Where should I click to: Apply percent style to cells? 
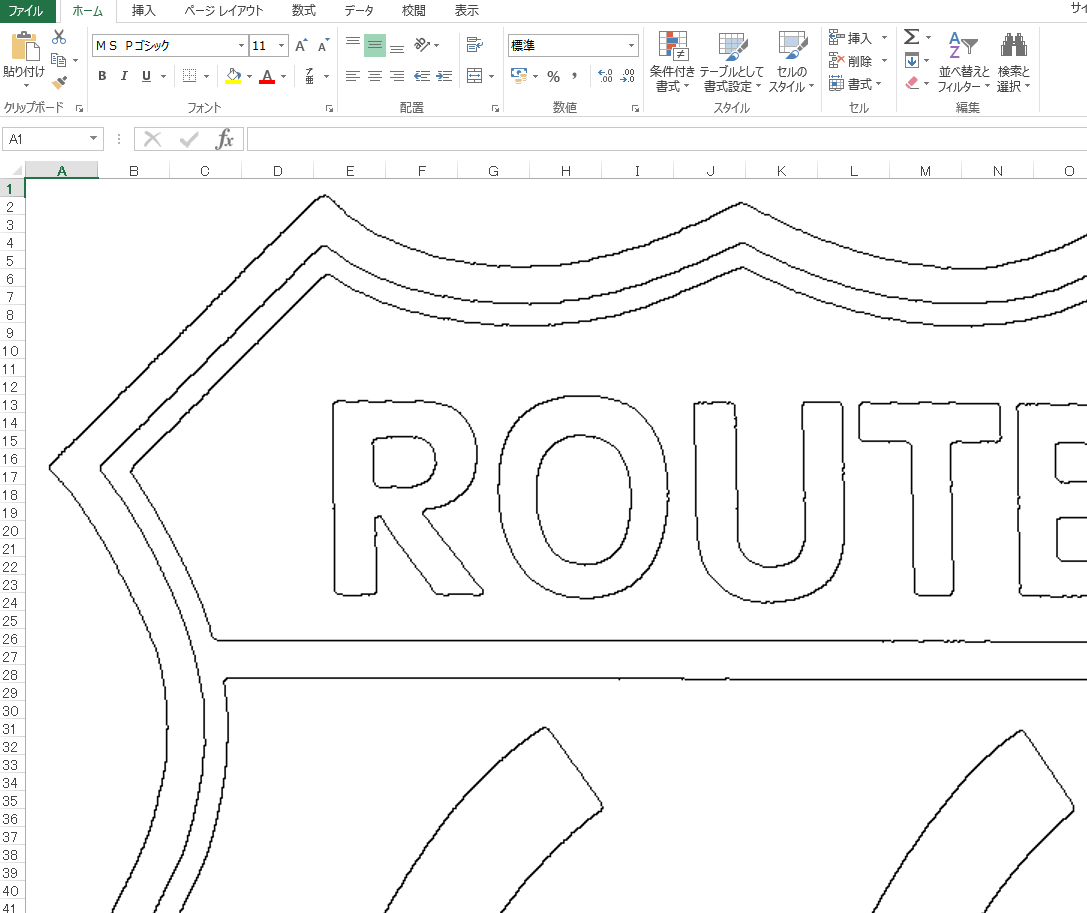pyautogui.click(x=553, y=76)
